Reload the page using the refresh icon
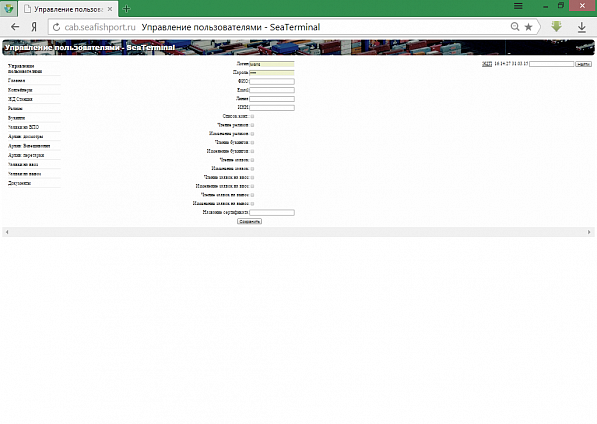This screenshot has width=597, height=424. click(56, 27)
